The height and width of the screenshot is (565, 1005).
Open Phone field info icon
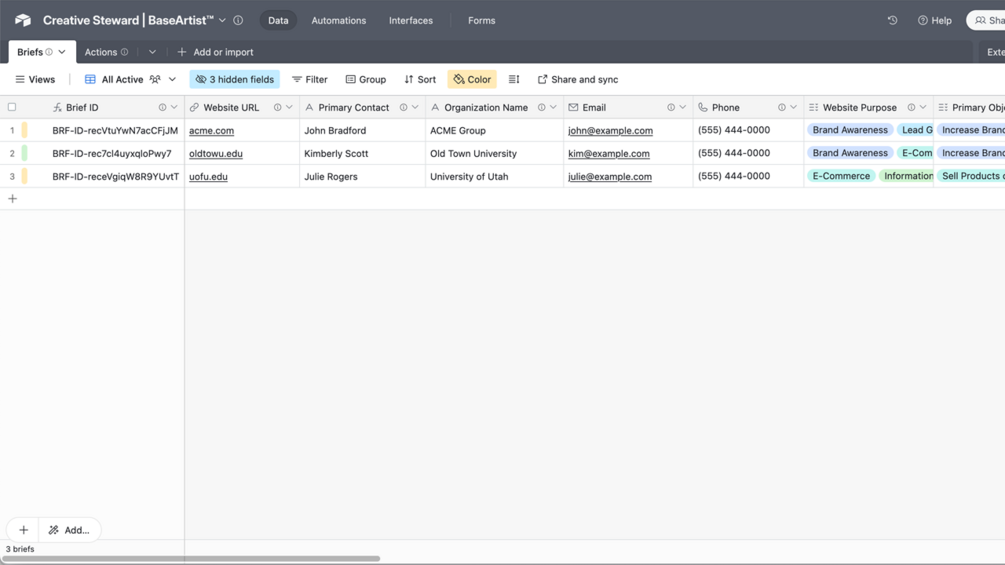pos(782,108)
